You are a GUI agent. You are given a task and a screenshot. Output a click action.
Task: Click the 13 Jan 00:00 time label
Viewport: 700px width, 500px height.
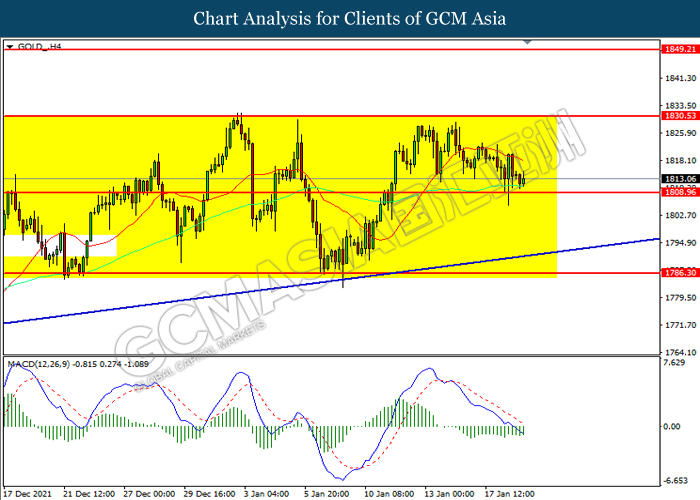coord(449,494)
